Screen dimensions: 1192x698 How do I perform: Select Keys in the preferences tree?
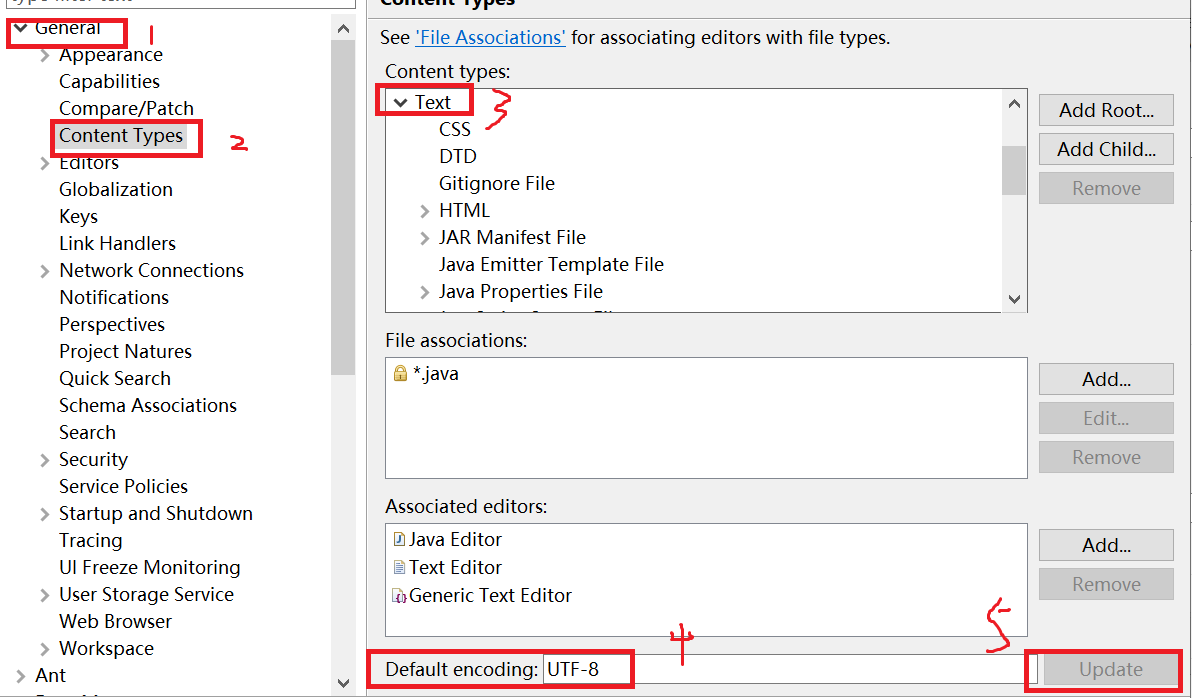tap(78, 217)
